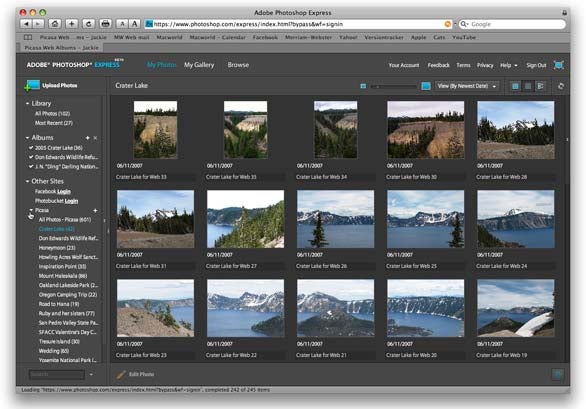Screen dimensions: 586x409
Task: Click the larger text size A button
Action: coord(135,24)
